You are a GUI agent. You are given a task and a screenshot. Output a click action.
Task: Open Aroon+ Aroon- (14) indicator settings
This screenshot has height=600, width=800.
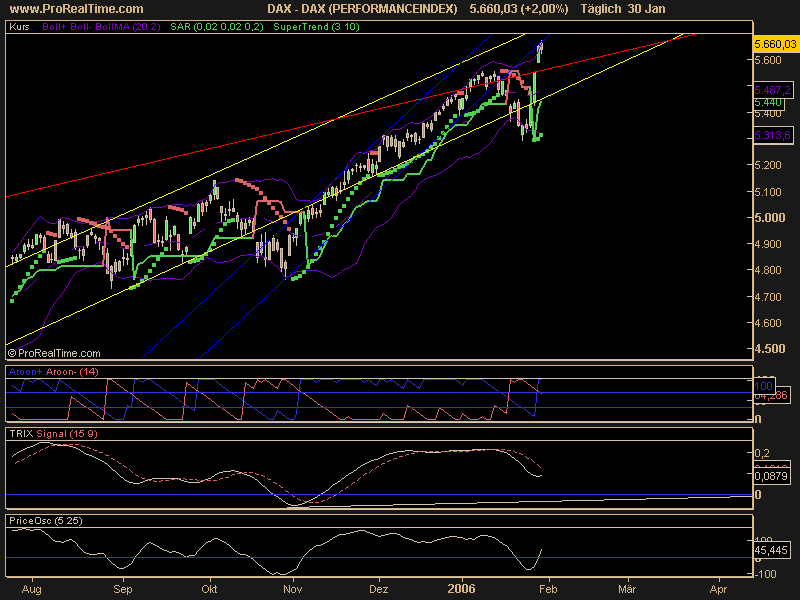tap(54, 372)
